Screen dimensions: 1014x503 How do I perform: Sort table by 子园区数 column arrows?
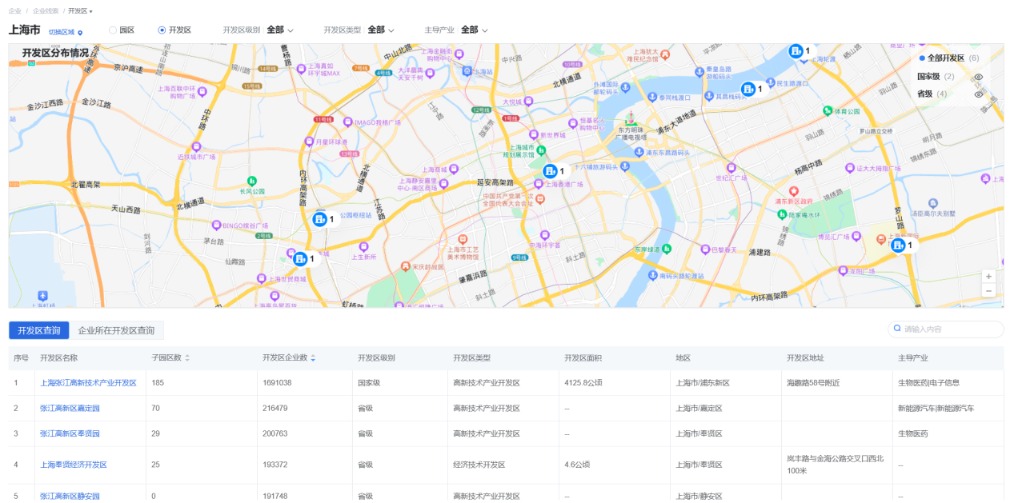[x=187, y=357]
